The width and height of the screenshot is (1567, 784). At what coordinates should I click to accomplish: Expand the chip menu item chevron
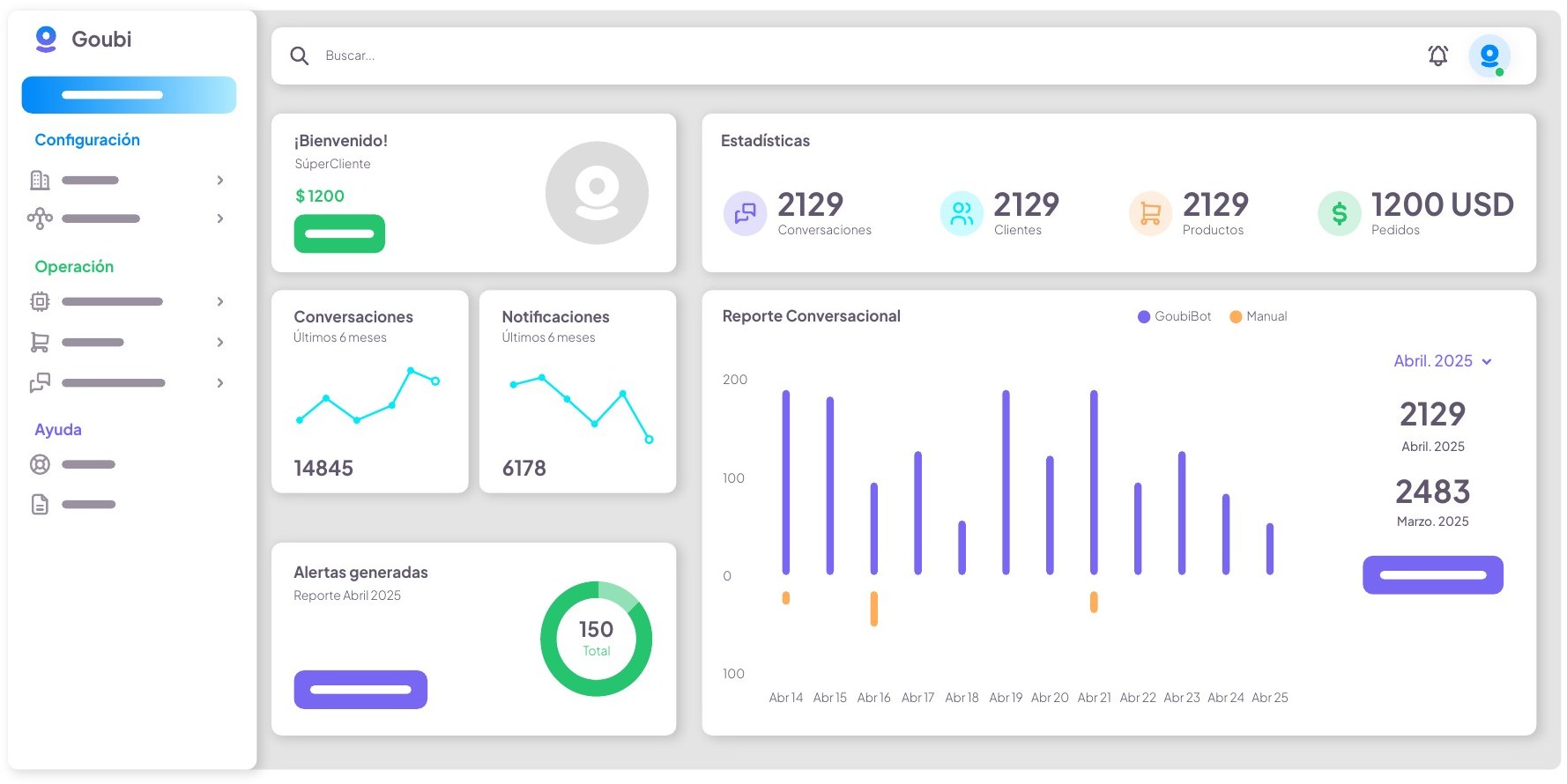pyautogui.click(x=220, y=301)
